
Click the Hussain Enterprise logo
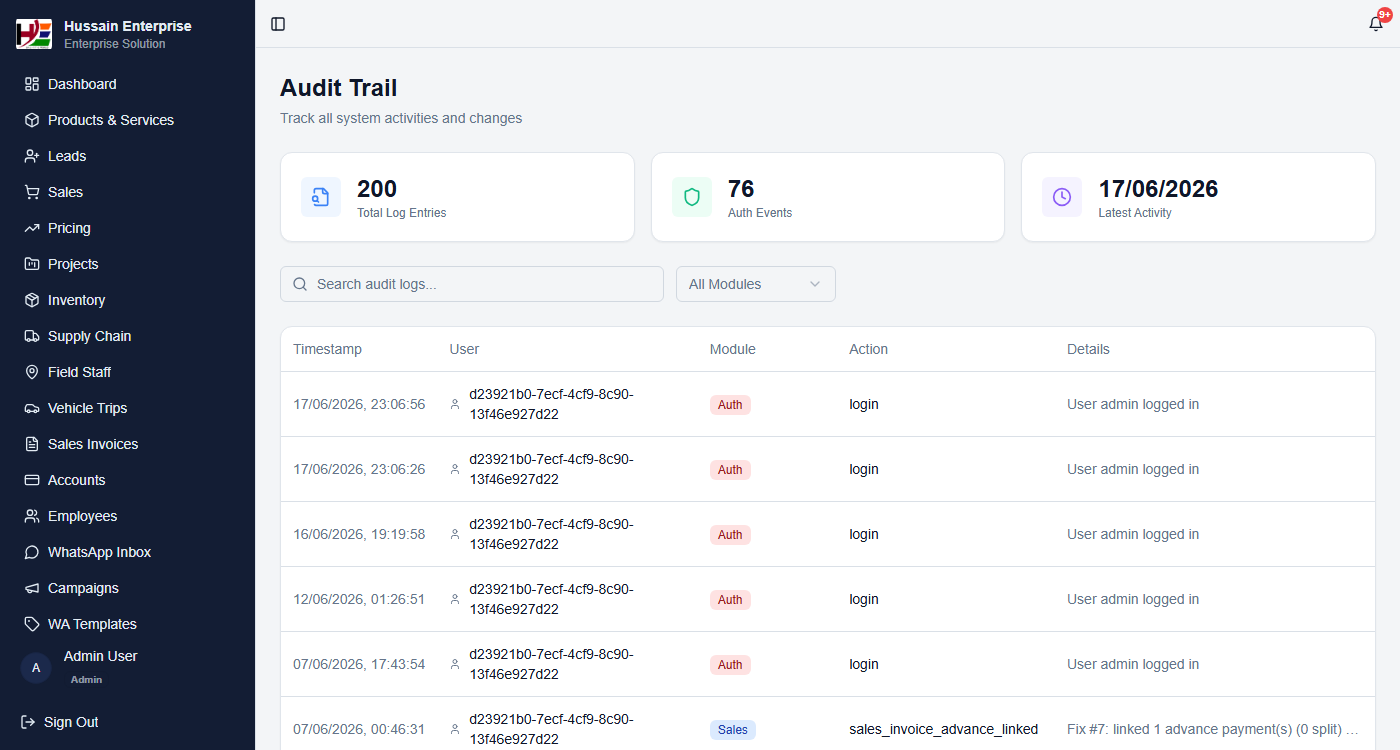point(33,34)
